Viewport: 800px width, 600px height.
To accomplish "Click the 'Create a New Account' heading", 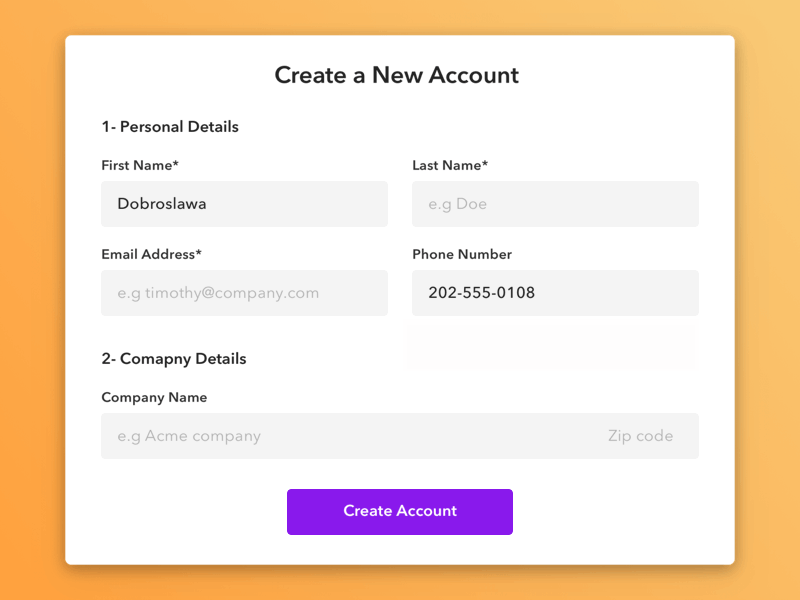I will point(397,75).
